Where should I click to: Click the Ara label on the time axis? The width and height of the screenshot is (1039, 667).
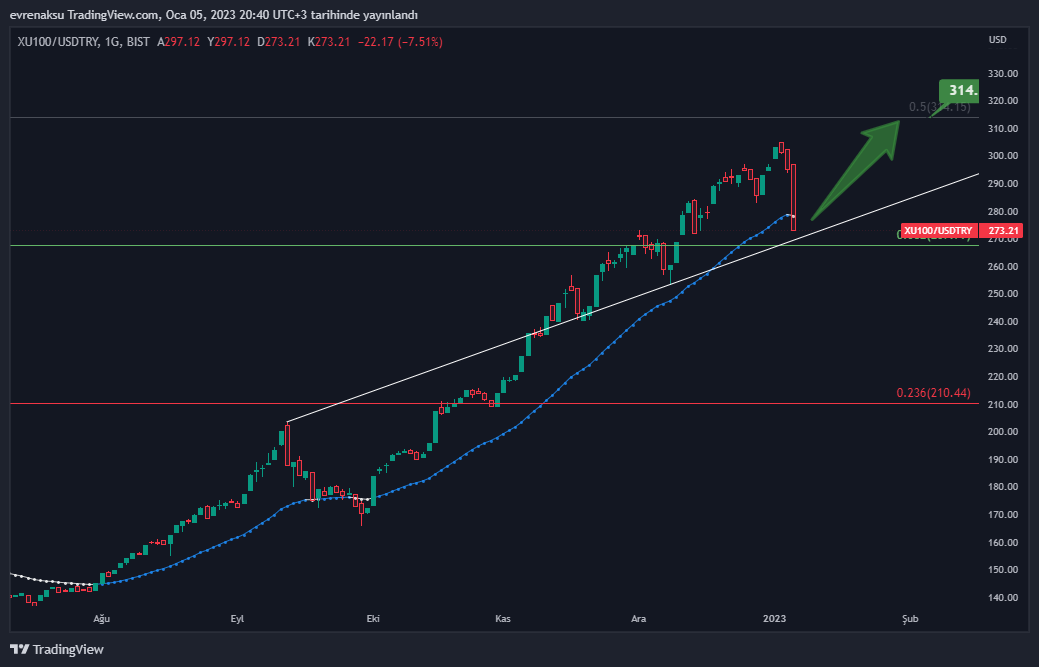click(x=638, y=619)
